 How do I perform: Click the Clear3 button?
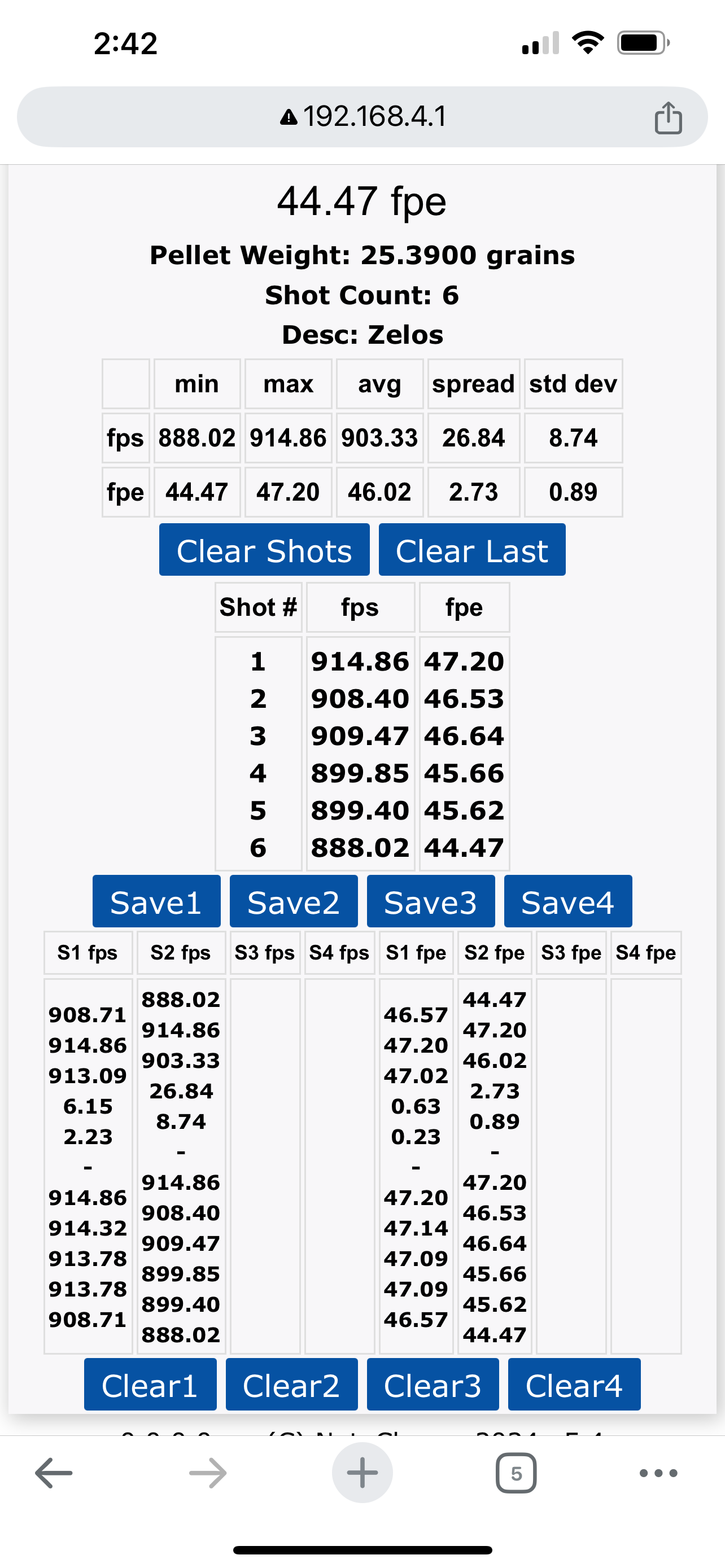(433, 1384)
